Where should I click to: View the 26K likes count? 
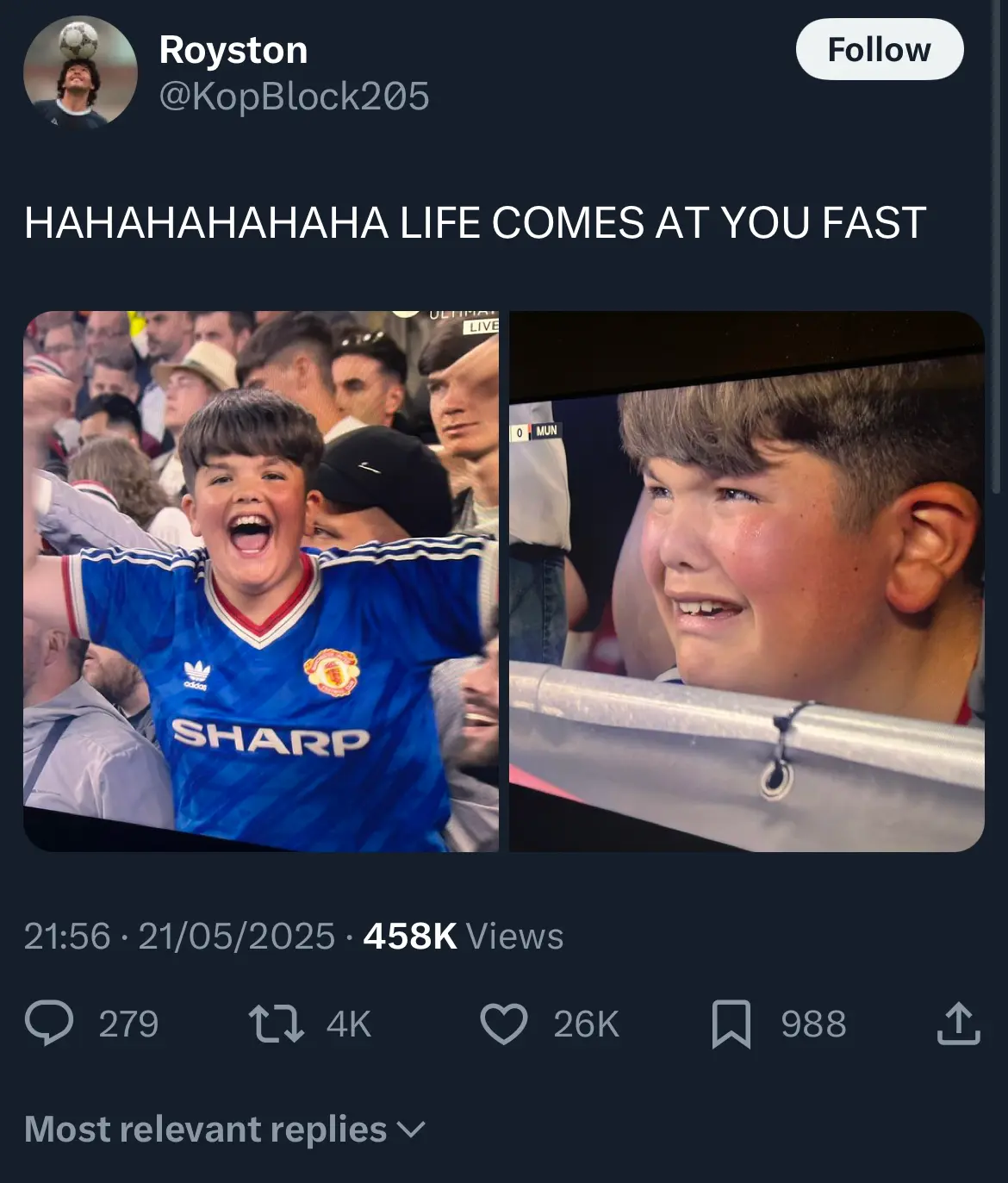(587, 1024)
